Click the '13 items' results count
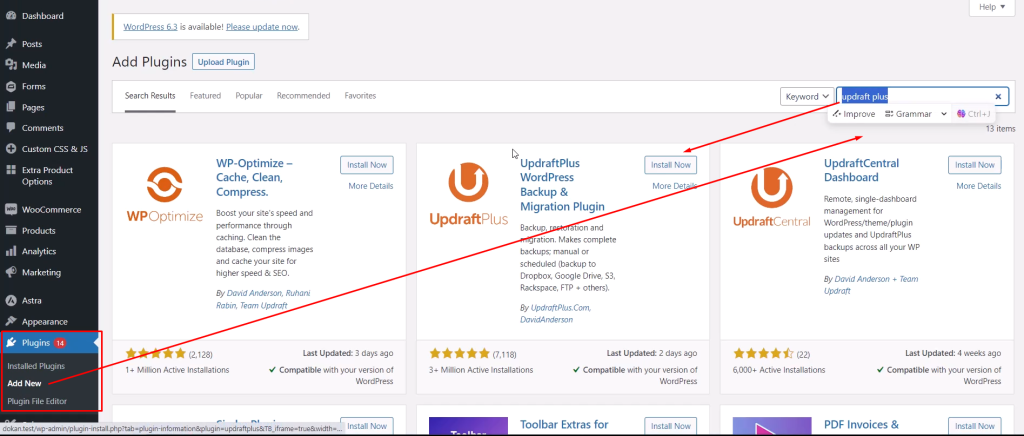 1000,129
